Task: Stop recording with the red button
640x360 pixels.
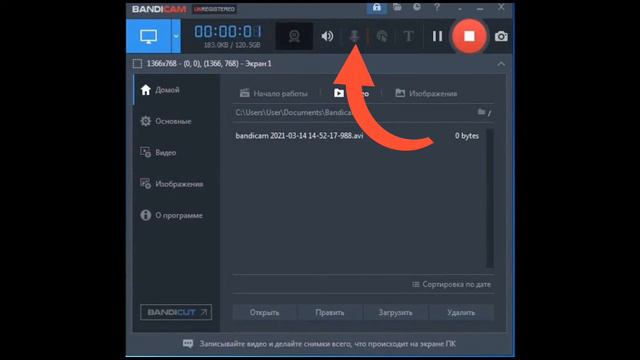Action: 469,36
